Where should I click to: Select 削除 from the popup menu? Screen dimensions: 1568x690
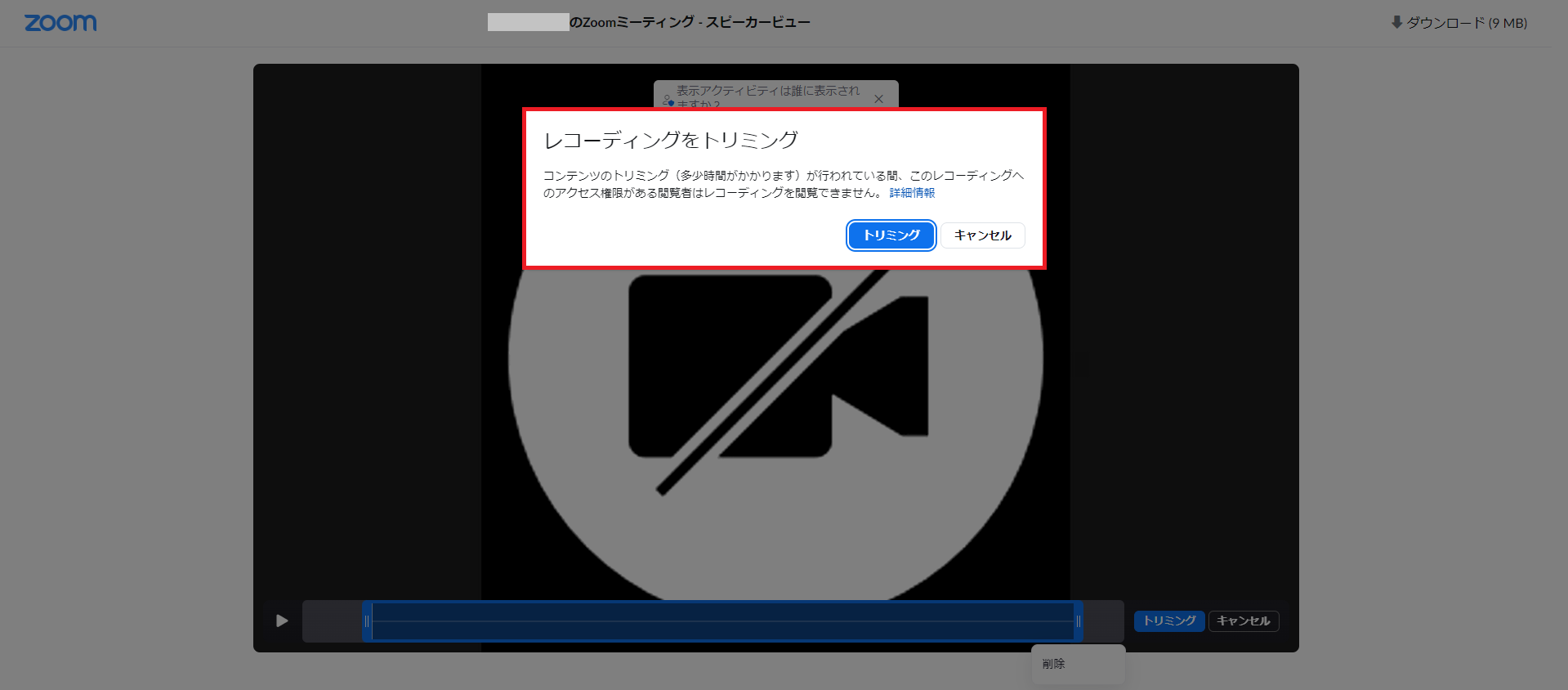tap(1054, 664)
